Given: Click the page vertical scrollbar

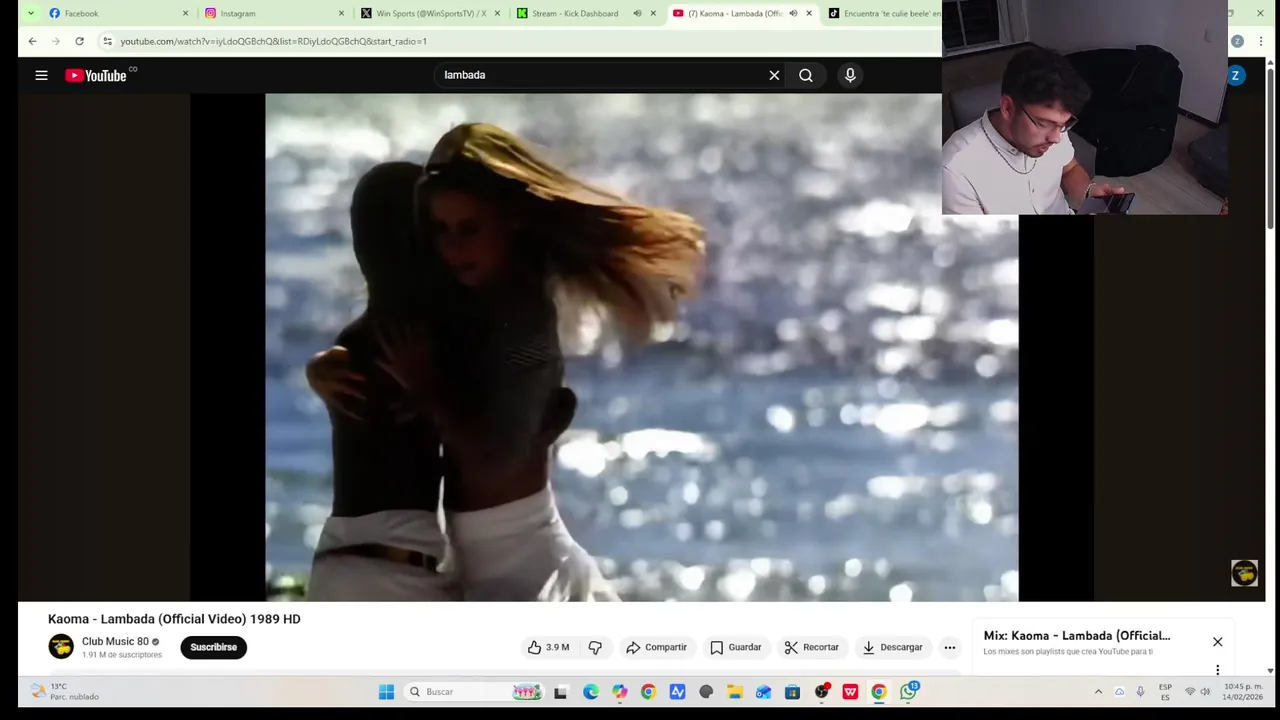Looking at the screenshot, I should tap(1270, 150).
